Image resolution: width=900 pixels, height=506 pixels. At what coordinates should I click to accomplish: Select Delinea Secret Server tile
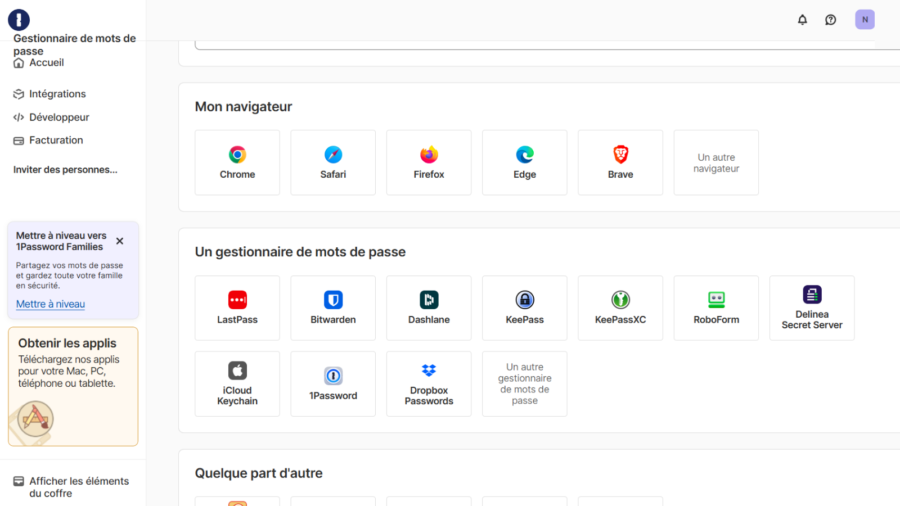(x=812, y=308)
